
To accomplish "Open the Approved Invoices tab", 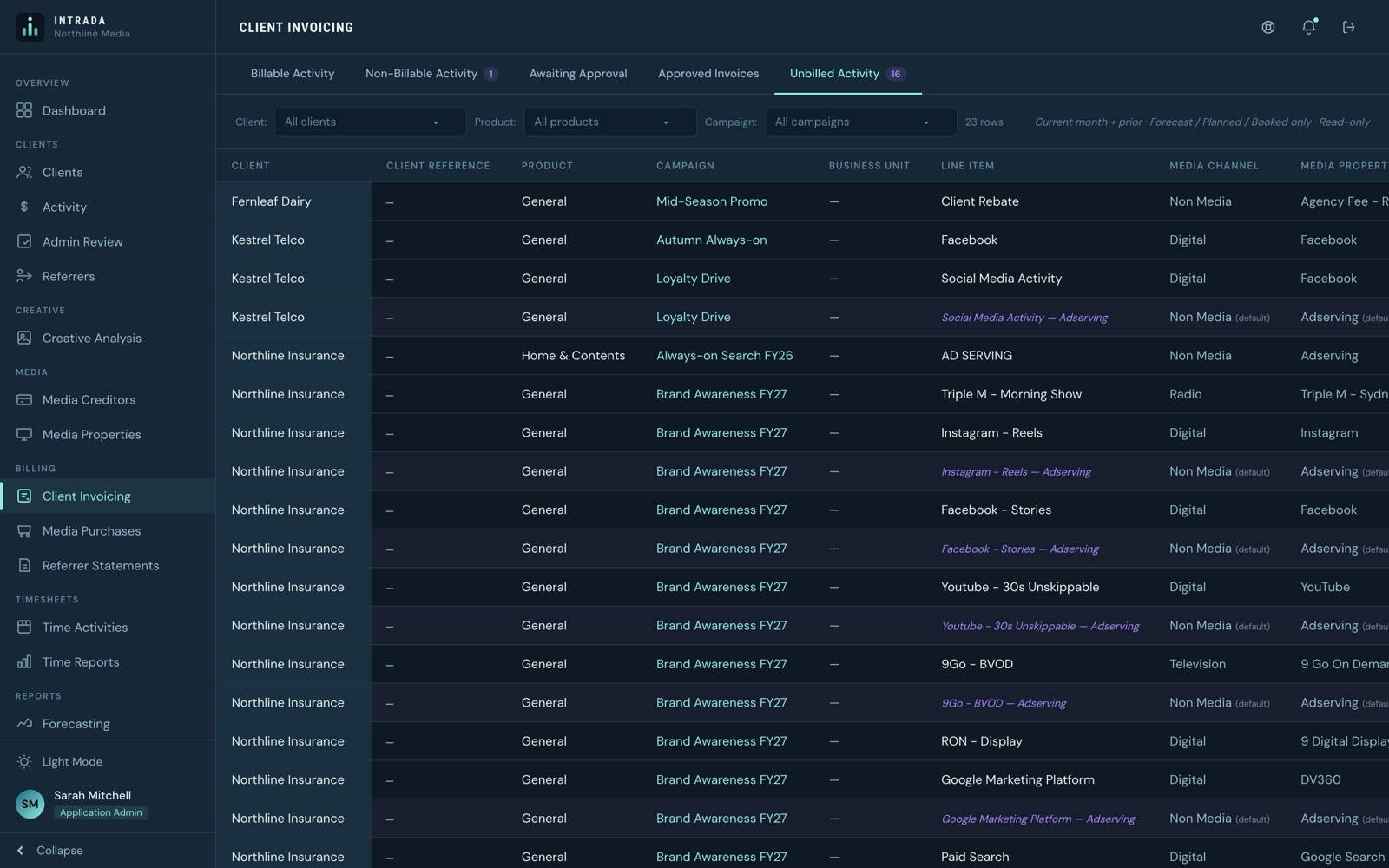I will pyautogui.click(x=708, y=74).
